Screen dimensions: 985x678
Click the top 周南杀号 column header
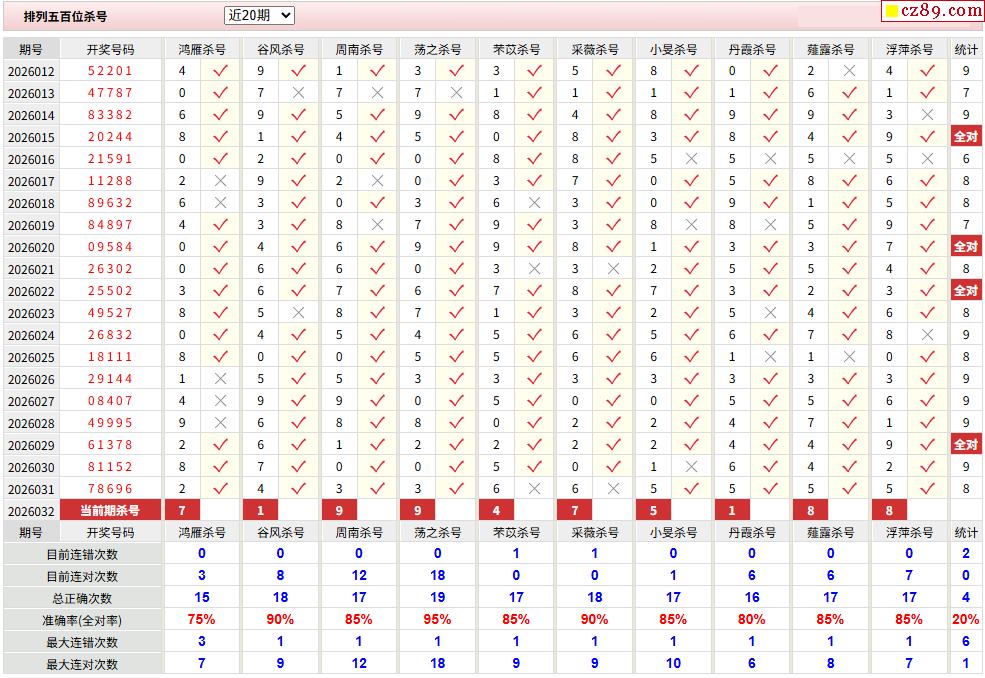[359, 49]
